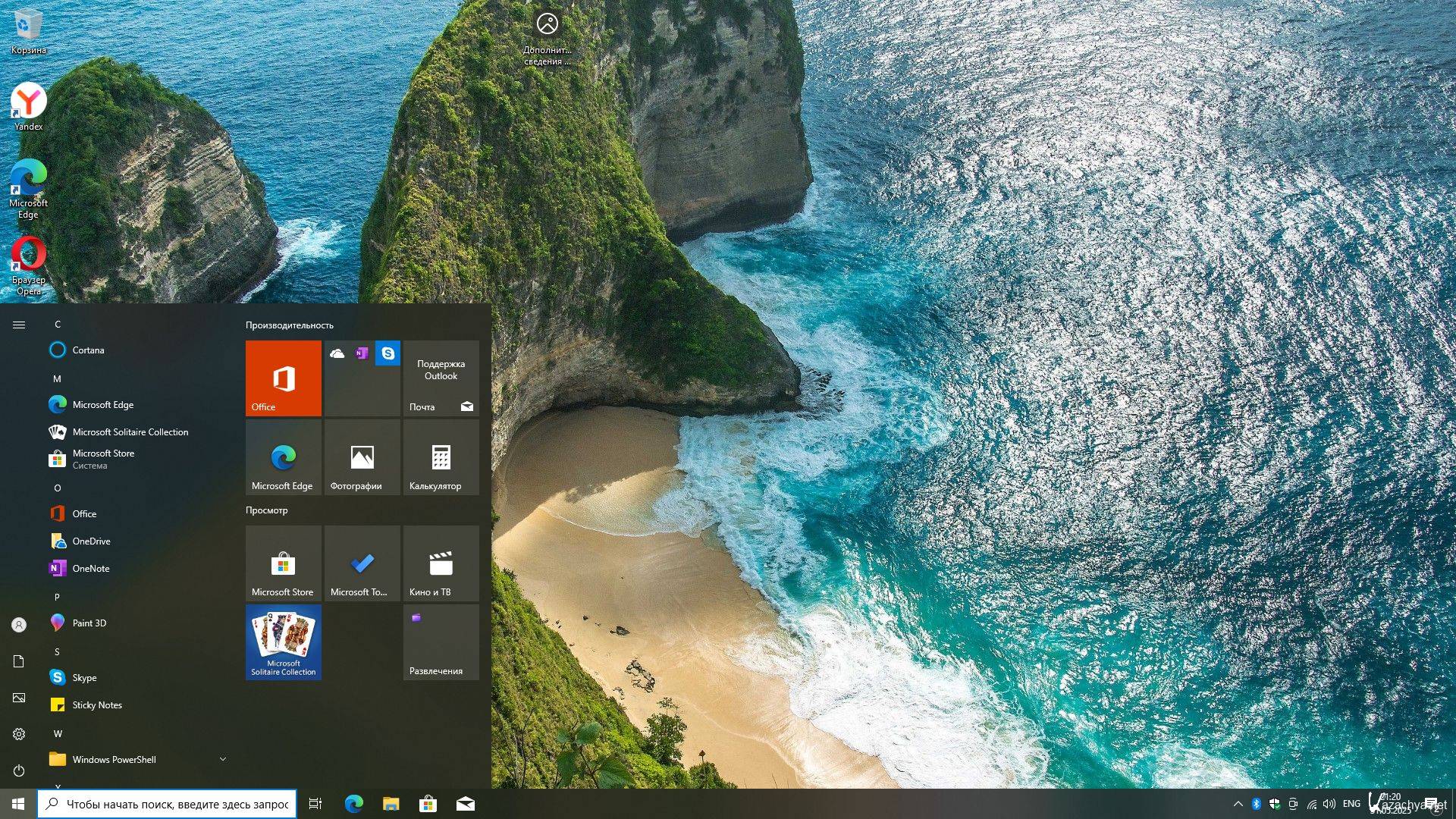Open Skype small tile in folder group
This screenshot has width=1456, height=819.
coord(388,353)
